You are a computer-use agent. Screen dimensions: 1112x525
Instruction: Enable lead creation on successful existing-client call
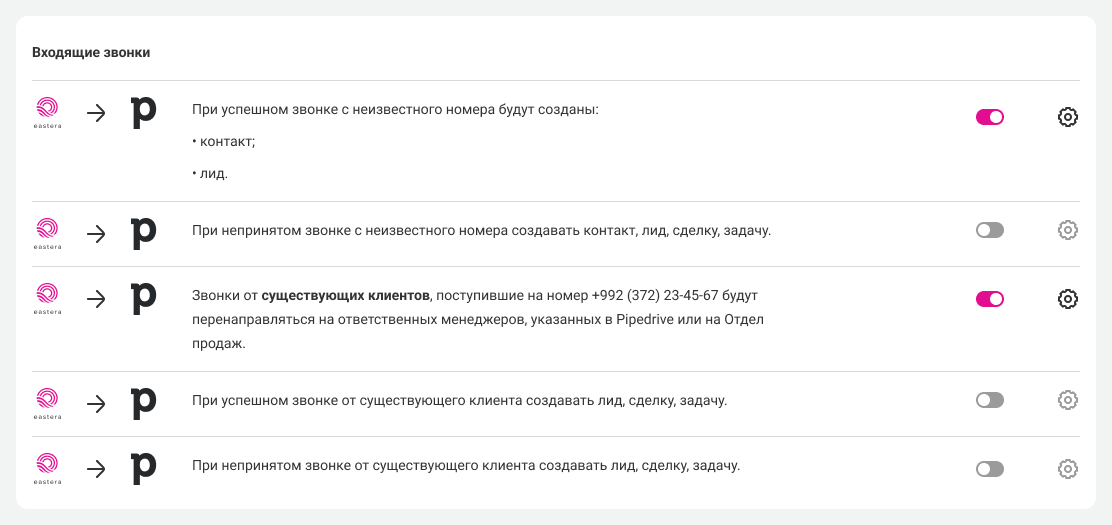pos(989,400)
